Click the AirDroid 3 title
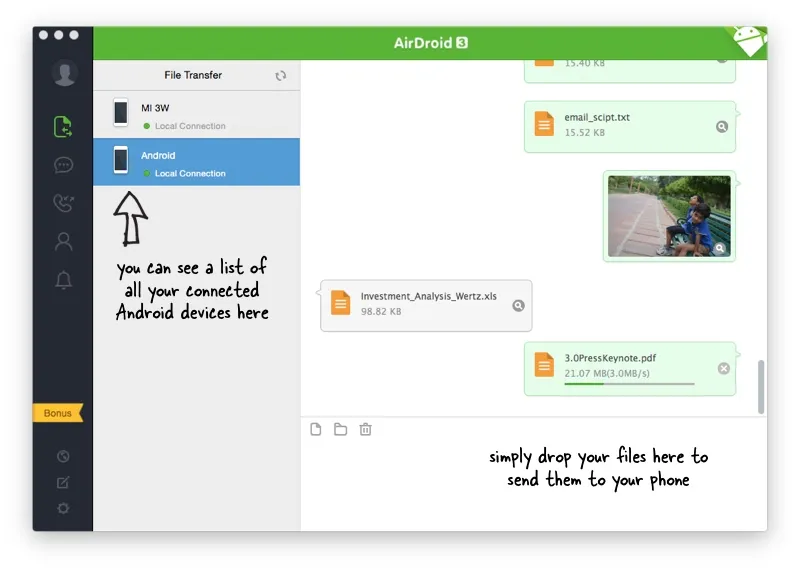Image resolution: width=800 pixels, height=570 pixels. (x=431, y=43)
